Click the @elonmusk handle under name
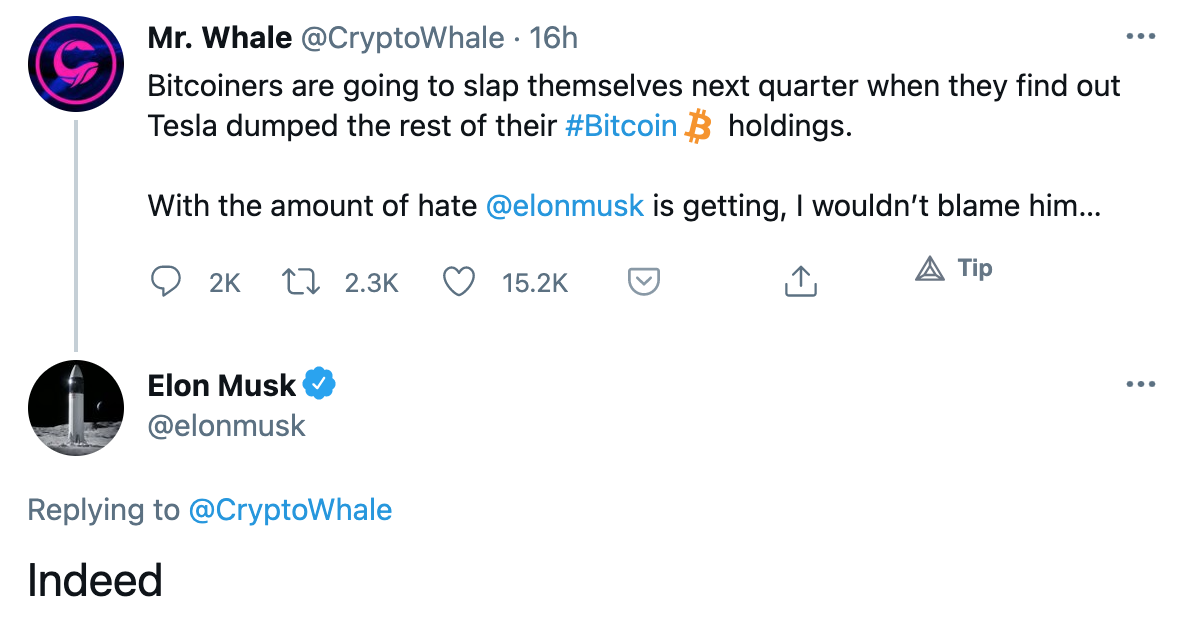The width and height of the screenshot is (1190, 622). click(226, 426)
